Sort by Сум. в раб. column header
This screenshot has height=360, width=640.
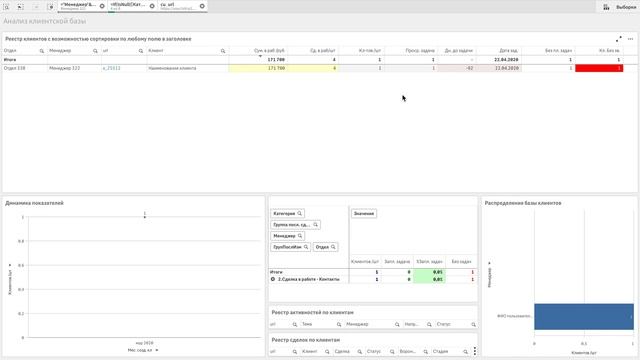[269, 51]
